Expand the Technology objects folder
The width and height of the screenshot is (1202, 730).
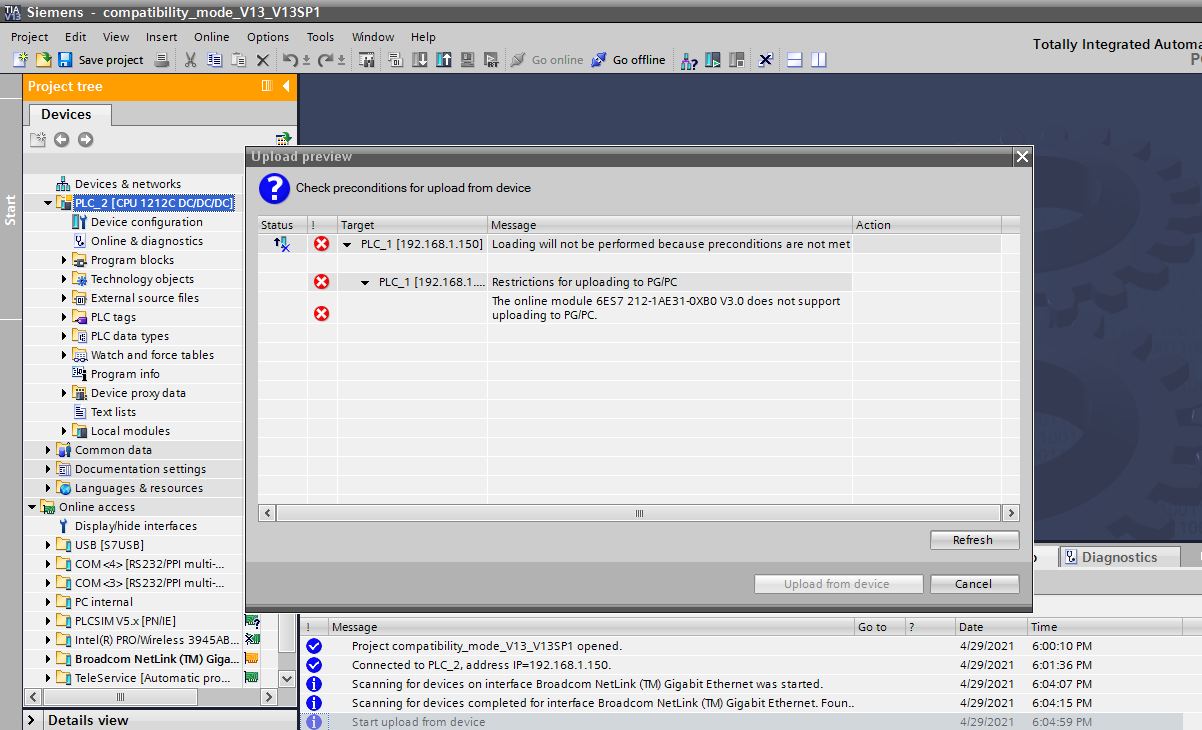tap(64, 279)
